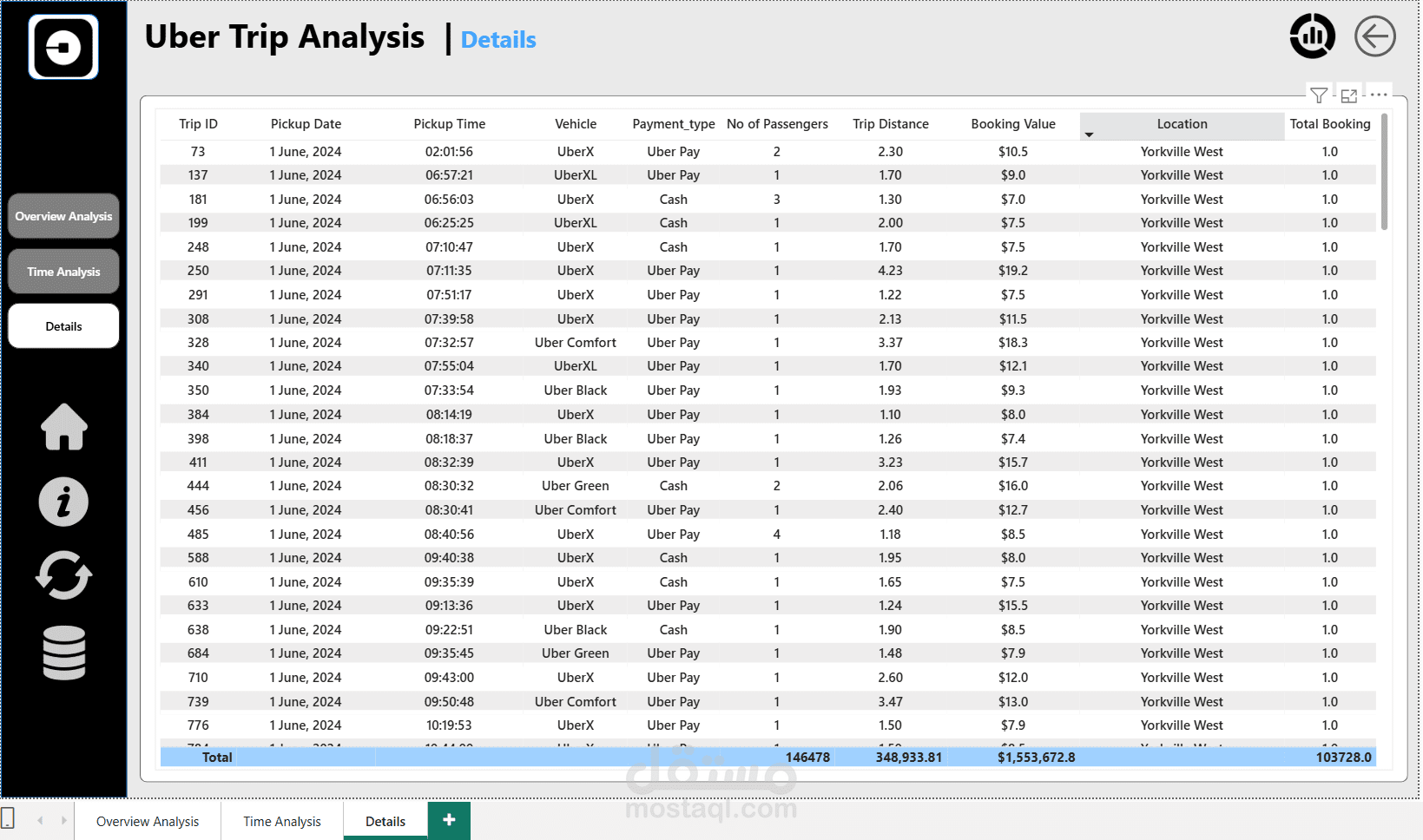The width and height of the screenshot is (1423, 840).
Task: Click trip distance 2.60
Action: [890, 678]
